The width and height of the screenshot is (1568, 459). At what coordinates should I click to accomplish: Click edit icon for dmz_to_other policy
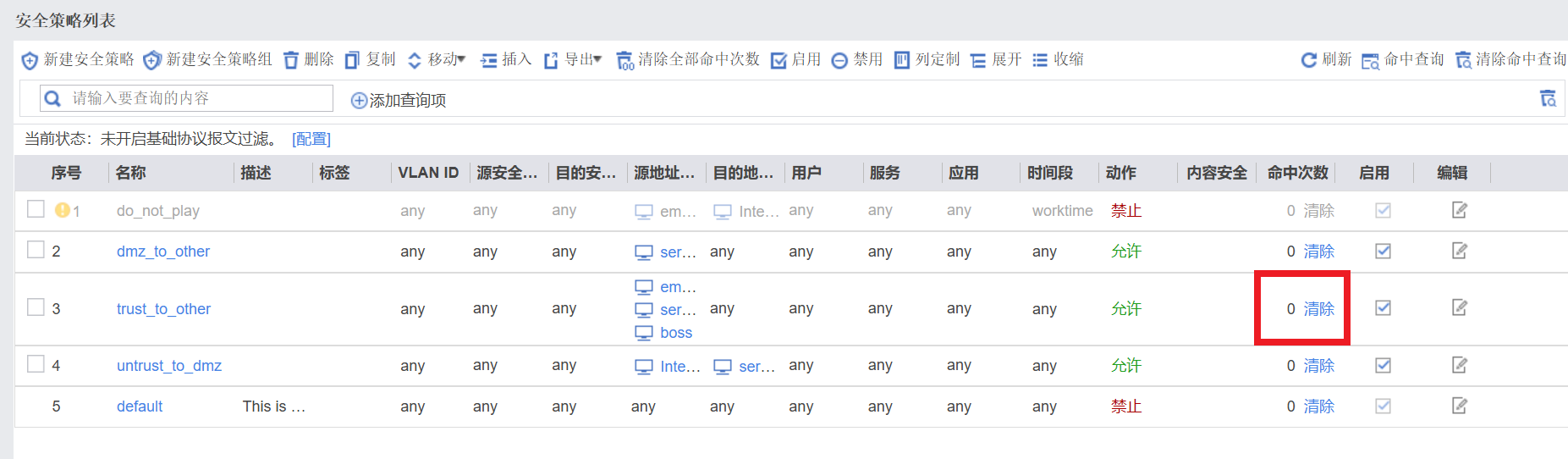1459,251
